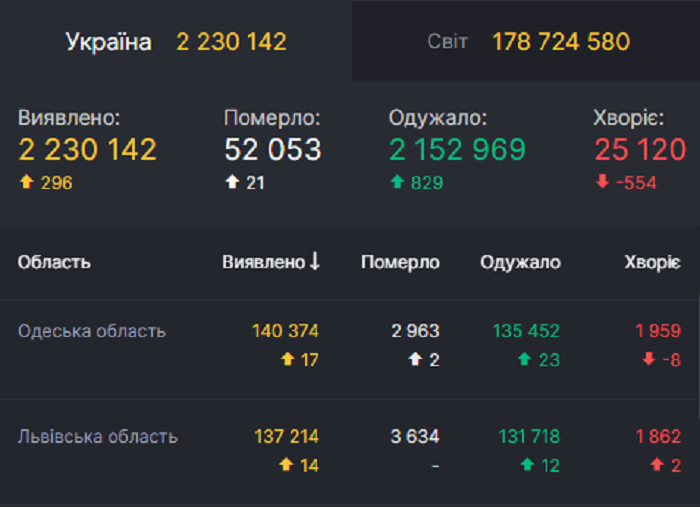Click white up arrow beside Odesa's 2 deaths
Screen dimensions: 700x507
(x=415, y=359)
